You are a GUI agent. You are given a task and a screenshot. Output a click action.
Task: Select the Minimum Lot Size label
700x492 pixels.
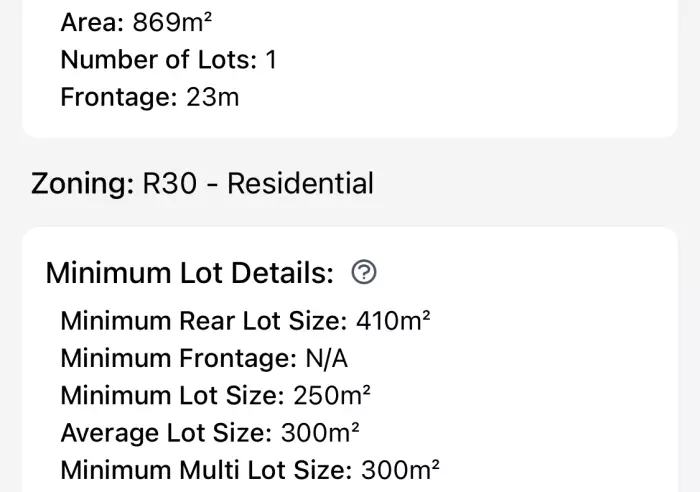[x=172, y=396]
